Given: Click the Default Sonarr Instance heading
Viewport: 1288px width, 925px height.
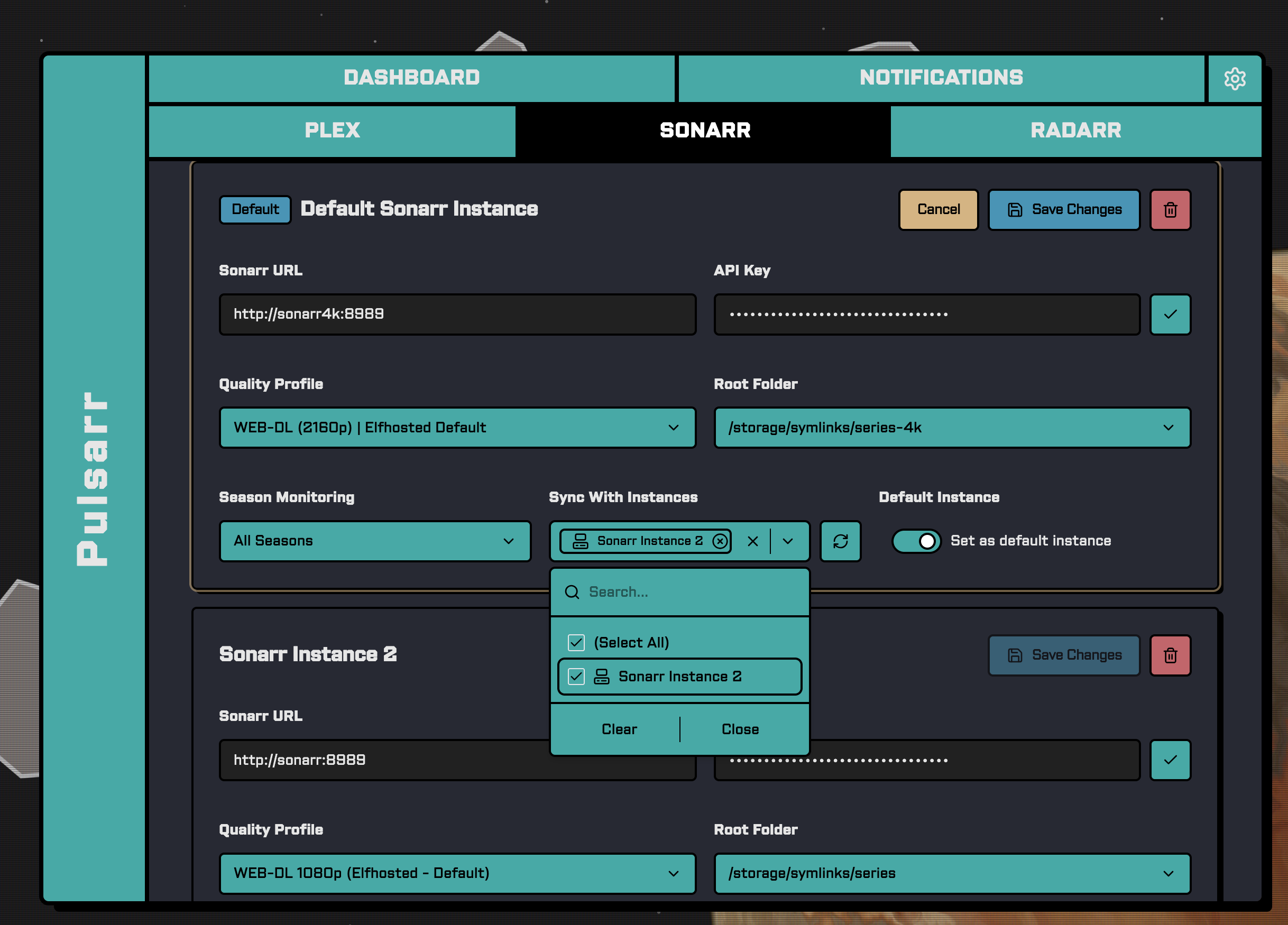Looking at the screenshot, I should 419,208.
